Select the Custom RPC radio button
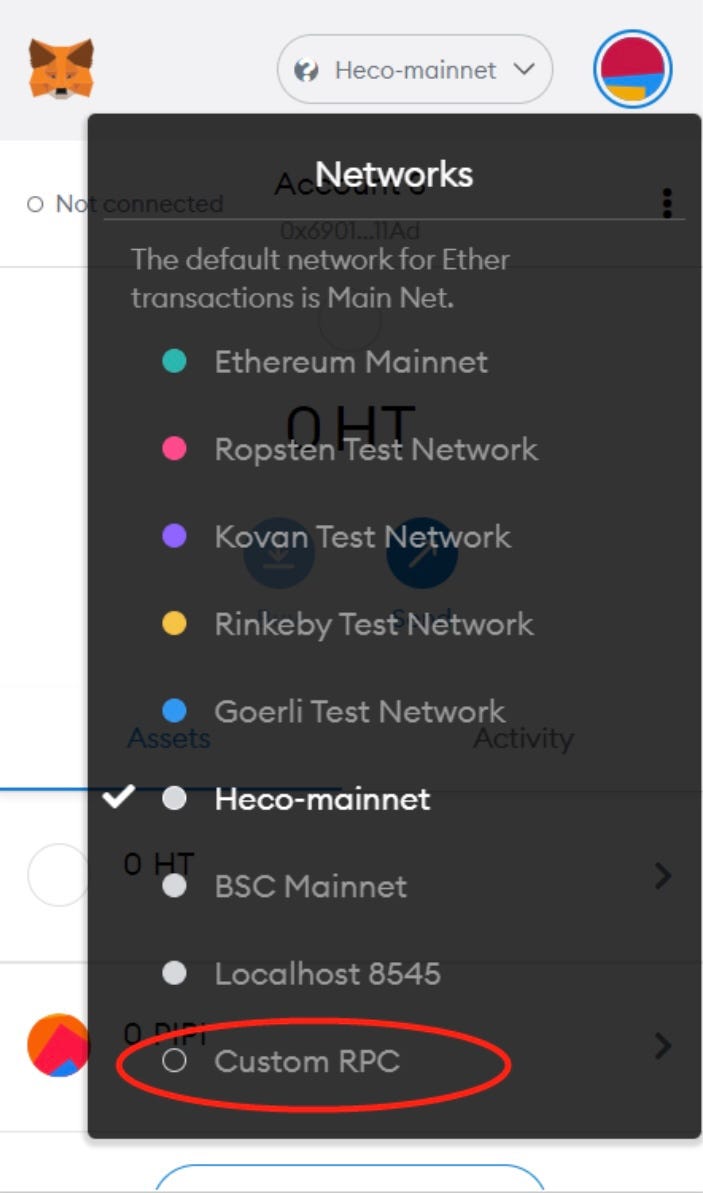The image size is (703, 1193). click(177, 1062)
